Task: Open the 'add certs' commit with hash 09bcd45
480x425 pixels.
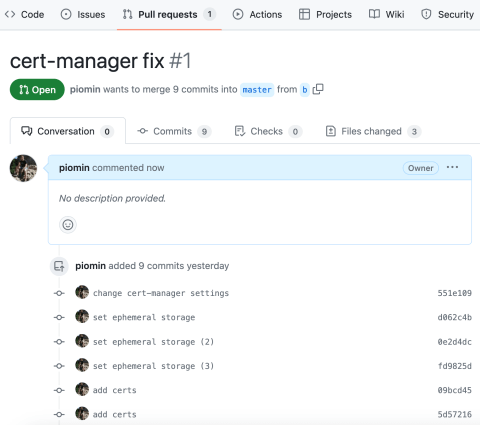Action: (x=115, y=390)
